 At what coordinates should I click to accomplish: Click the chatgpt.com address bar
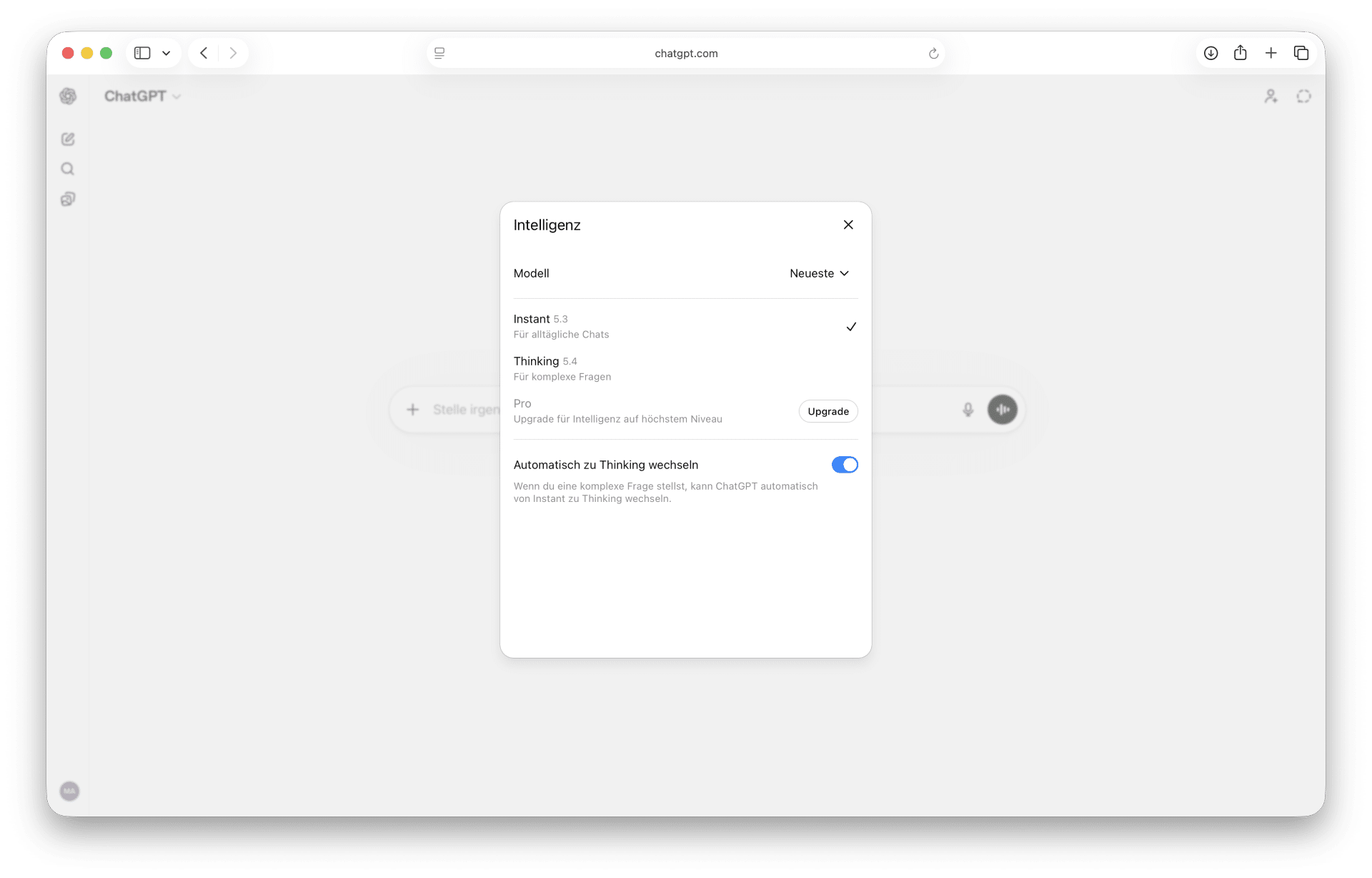[x=685, y=53]
